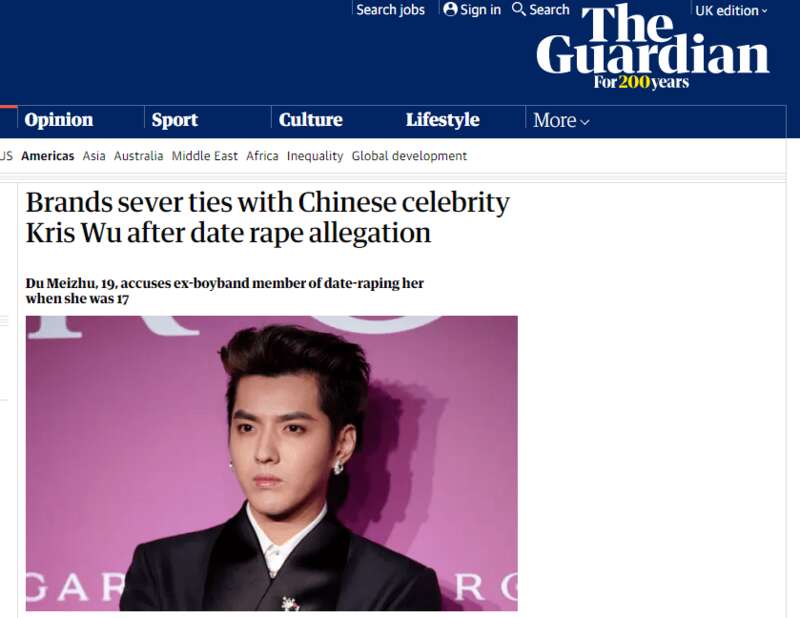Open the Inequality subsection link

tap(315, 156)
